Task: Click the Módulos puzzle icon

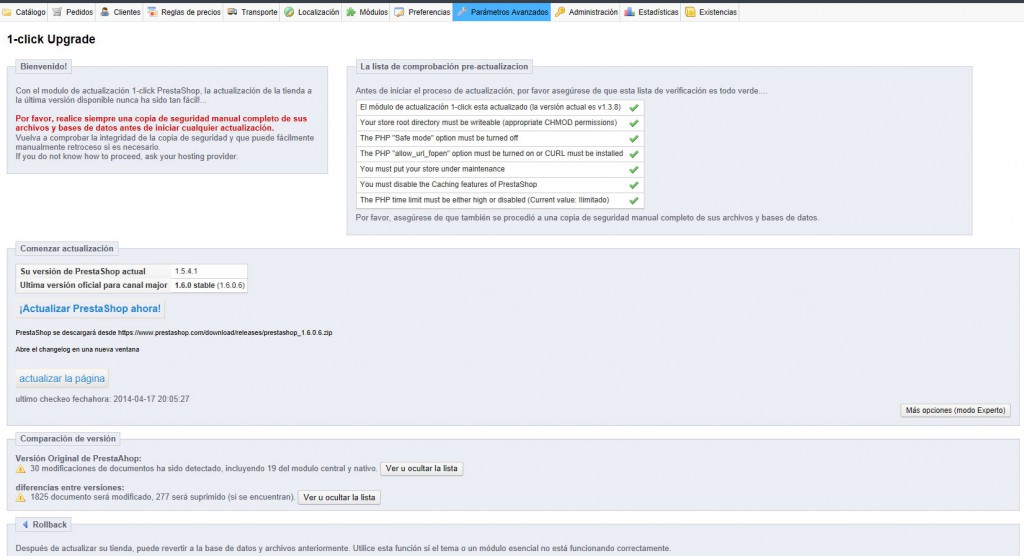Action: pyautogui.click(x=351, y=12)
